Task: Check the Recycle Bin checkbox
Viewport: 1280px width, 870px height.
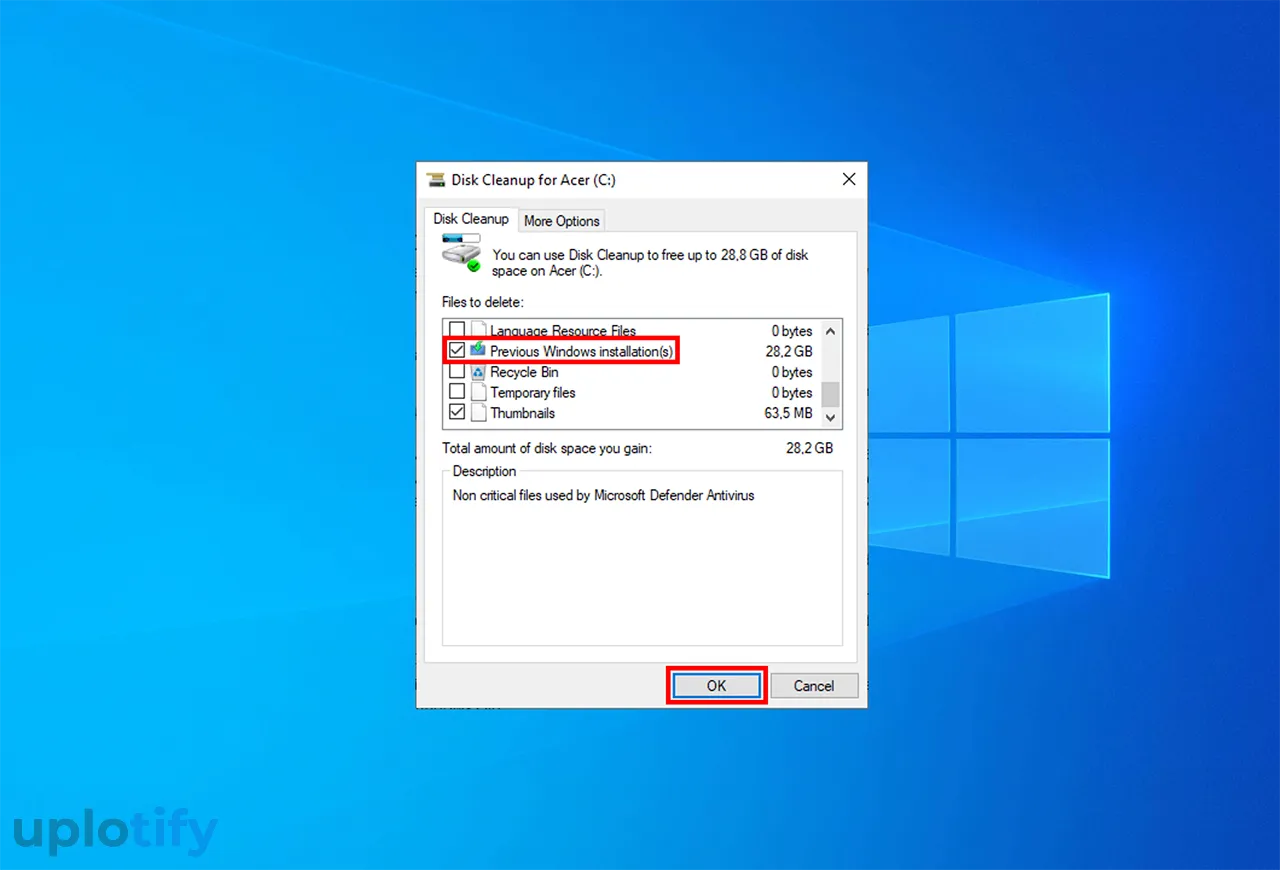Action: click(457, 372)
